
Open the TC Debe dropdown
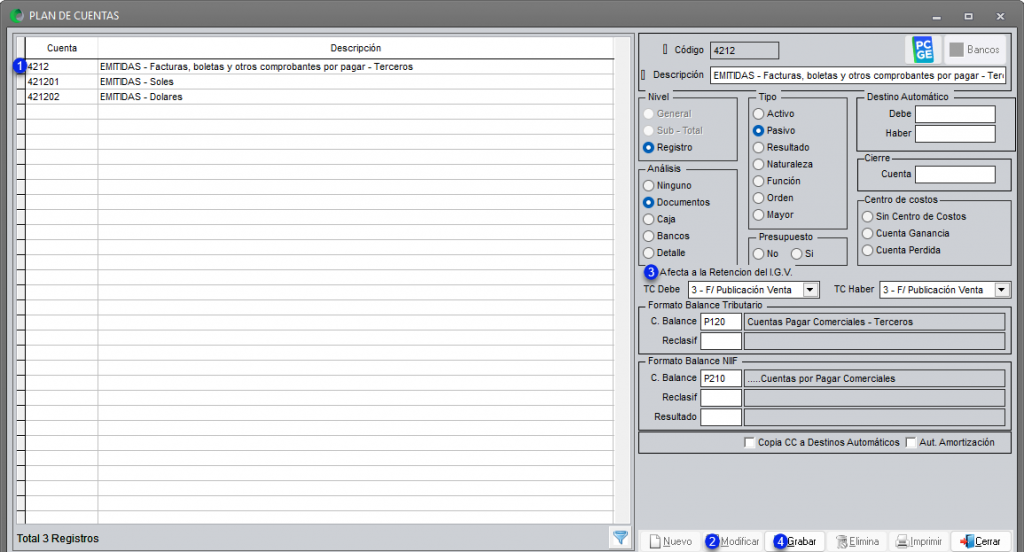(x=810, y=289)
